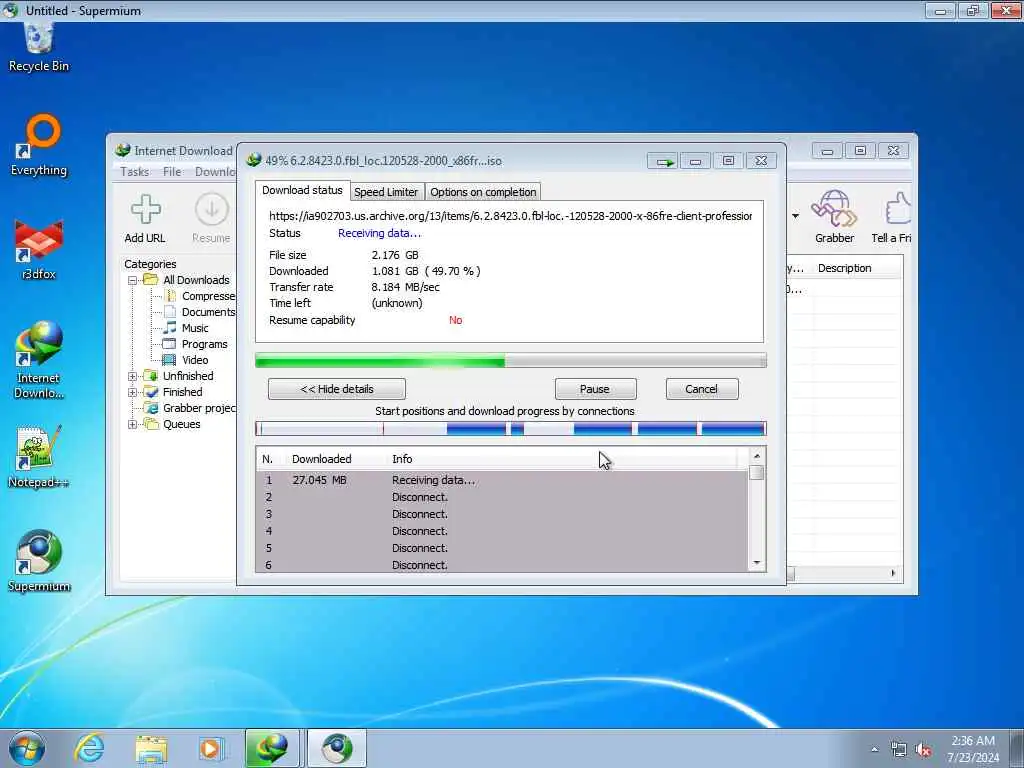Switch to the Speed Limiter tab
Screen dimensions: 1024x768
coord(386,192)
